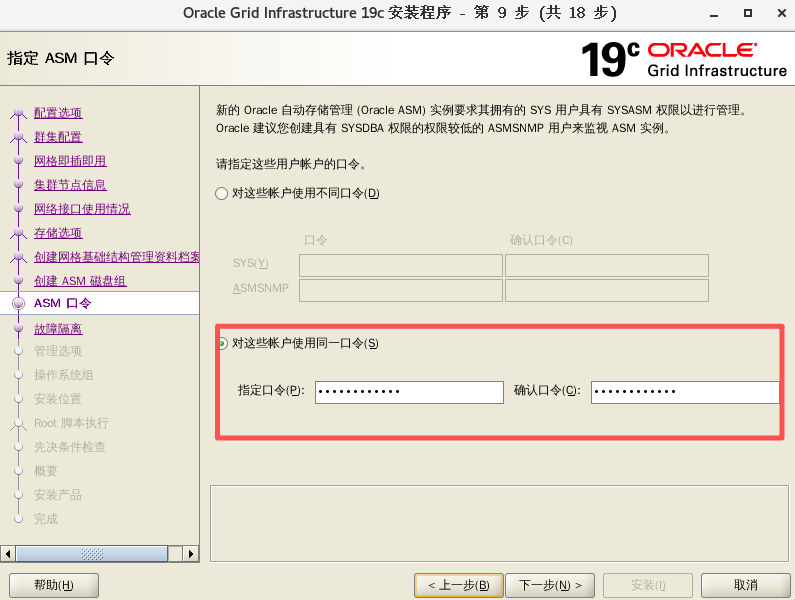The image size is (795, 600).
Task: Click the 概要 step text
Action: 46,471
